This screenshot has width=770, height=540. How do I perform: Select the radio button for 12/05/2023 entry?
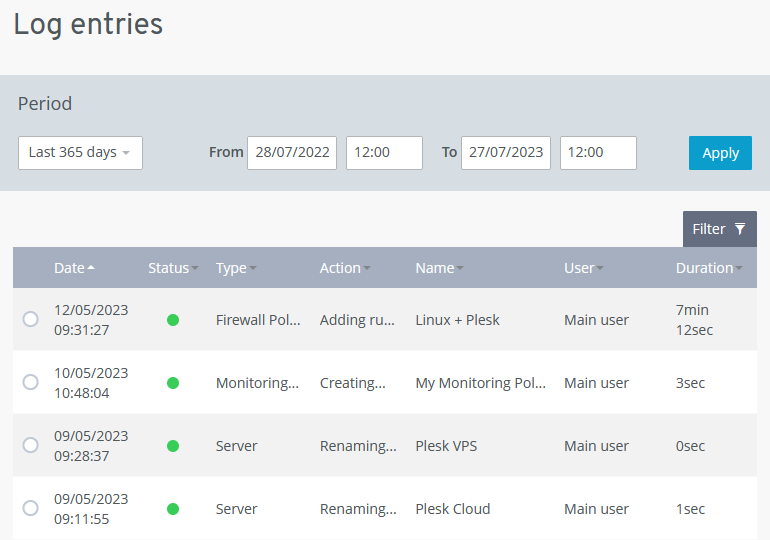tap(30, 319)
